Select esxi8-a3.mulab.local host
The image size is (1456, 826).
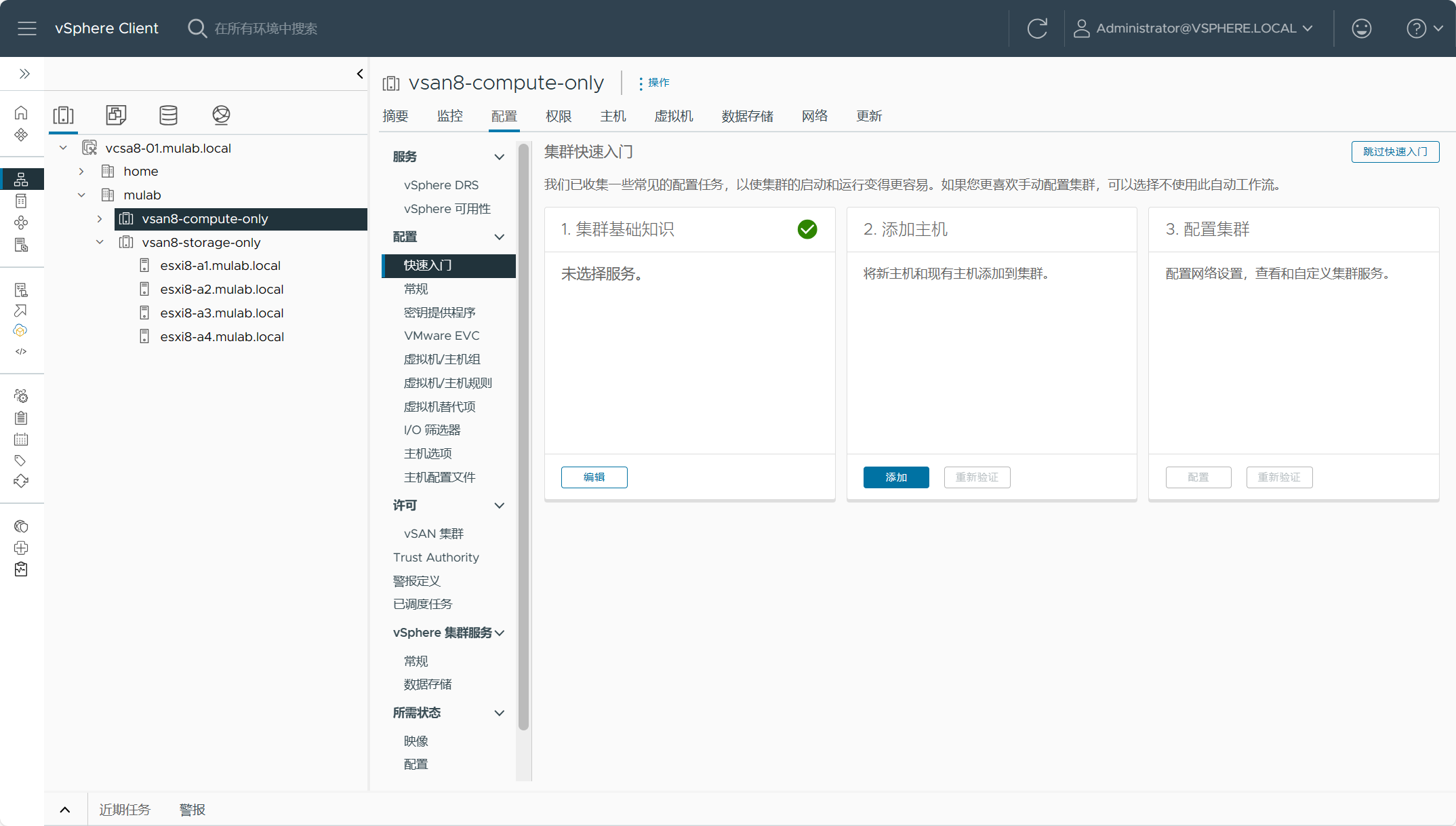click(x=222, y=313)
